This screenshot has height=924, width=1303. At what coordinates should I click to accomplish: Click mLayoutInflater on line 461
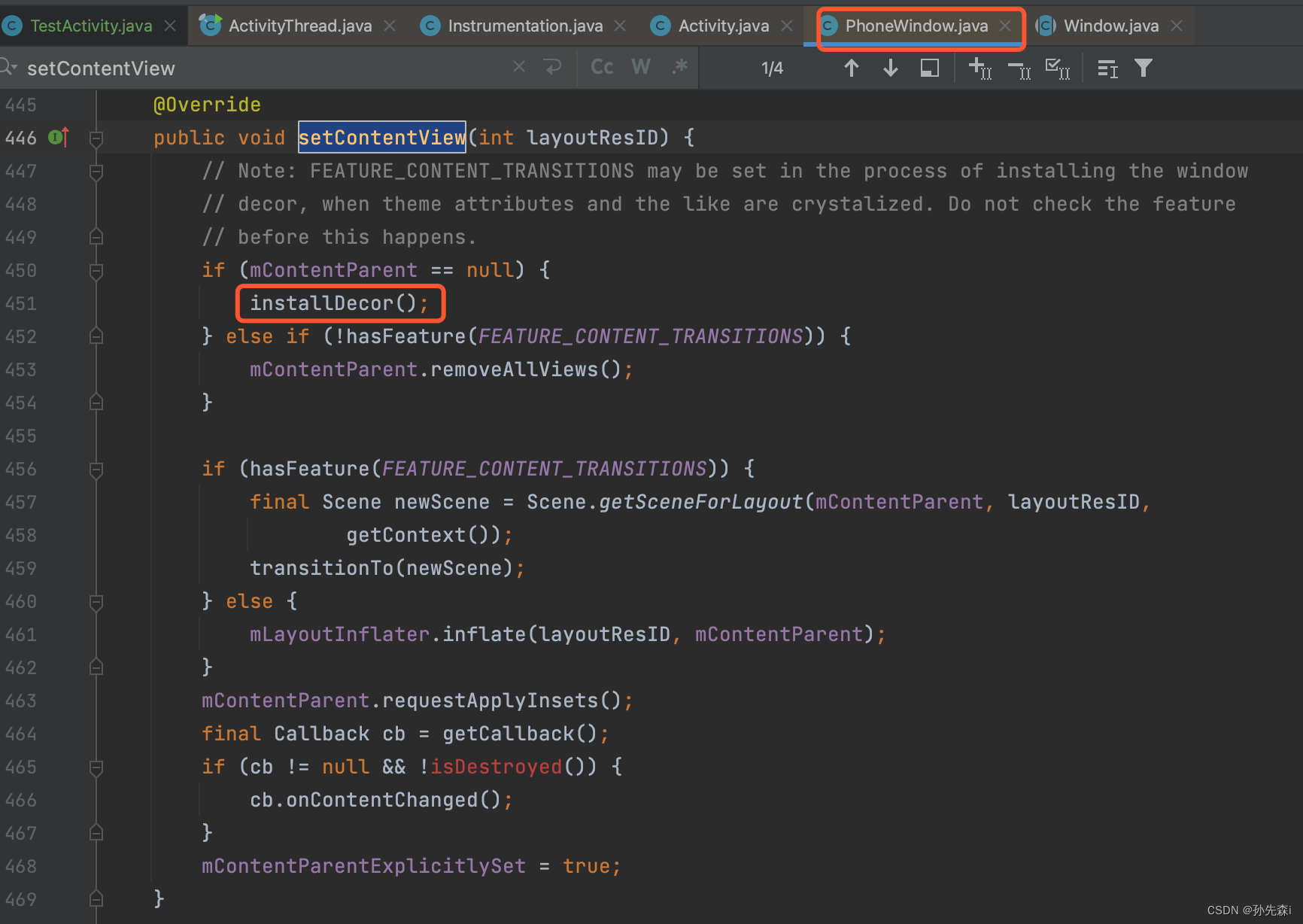[339, 634]
